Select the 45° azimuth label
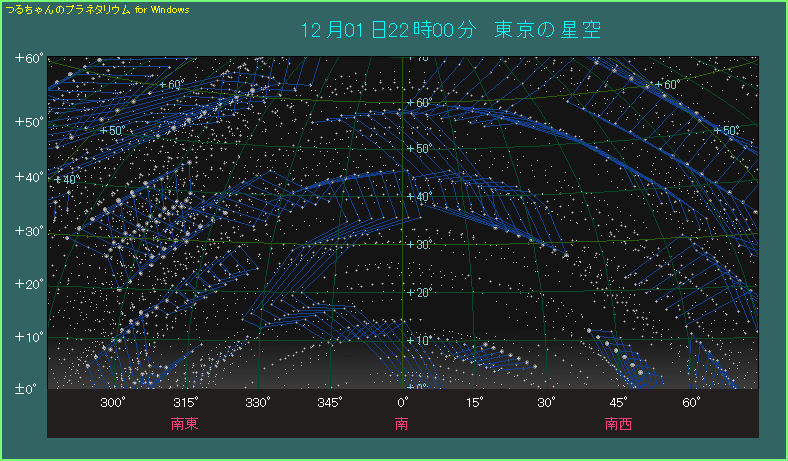The image size is (788, 461). click(618, 402)
